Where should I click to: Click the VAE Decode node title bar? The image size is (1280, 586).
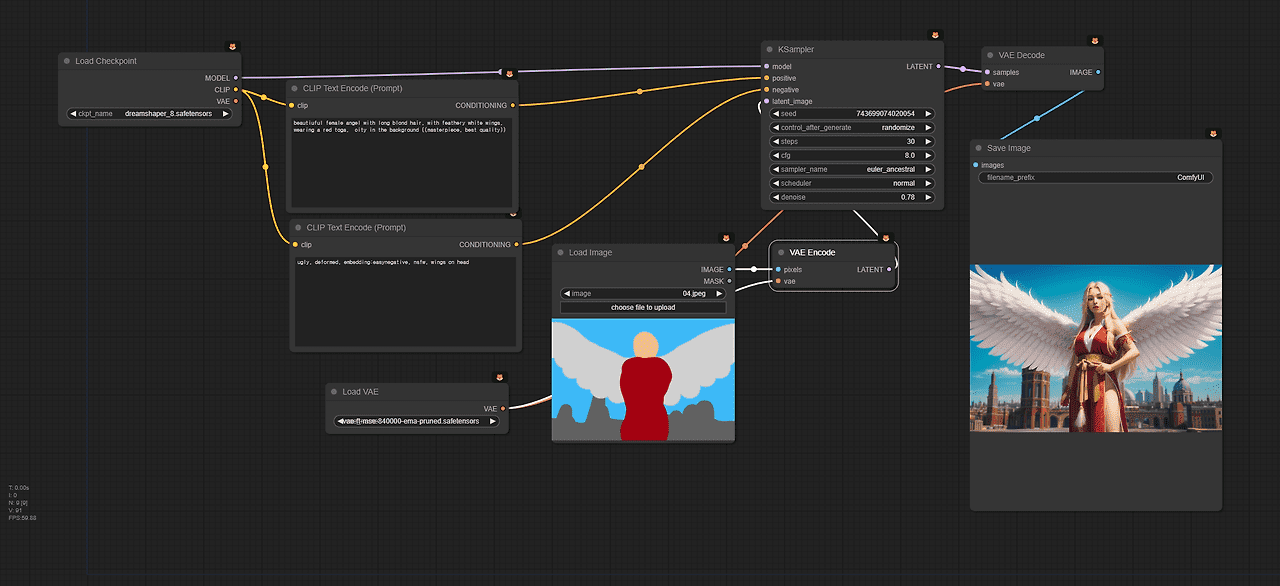(1040, 55)
